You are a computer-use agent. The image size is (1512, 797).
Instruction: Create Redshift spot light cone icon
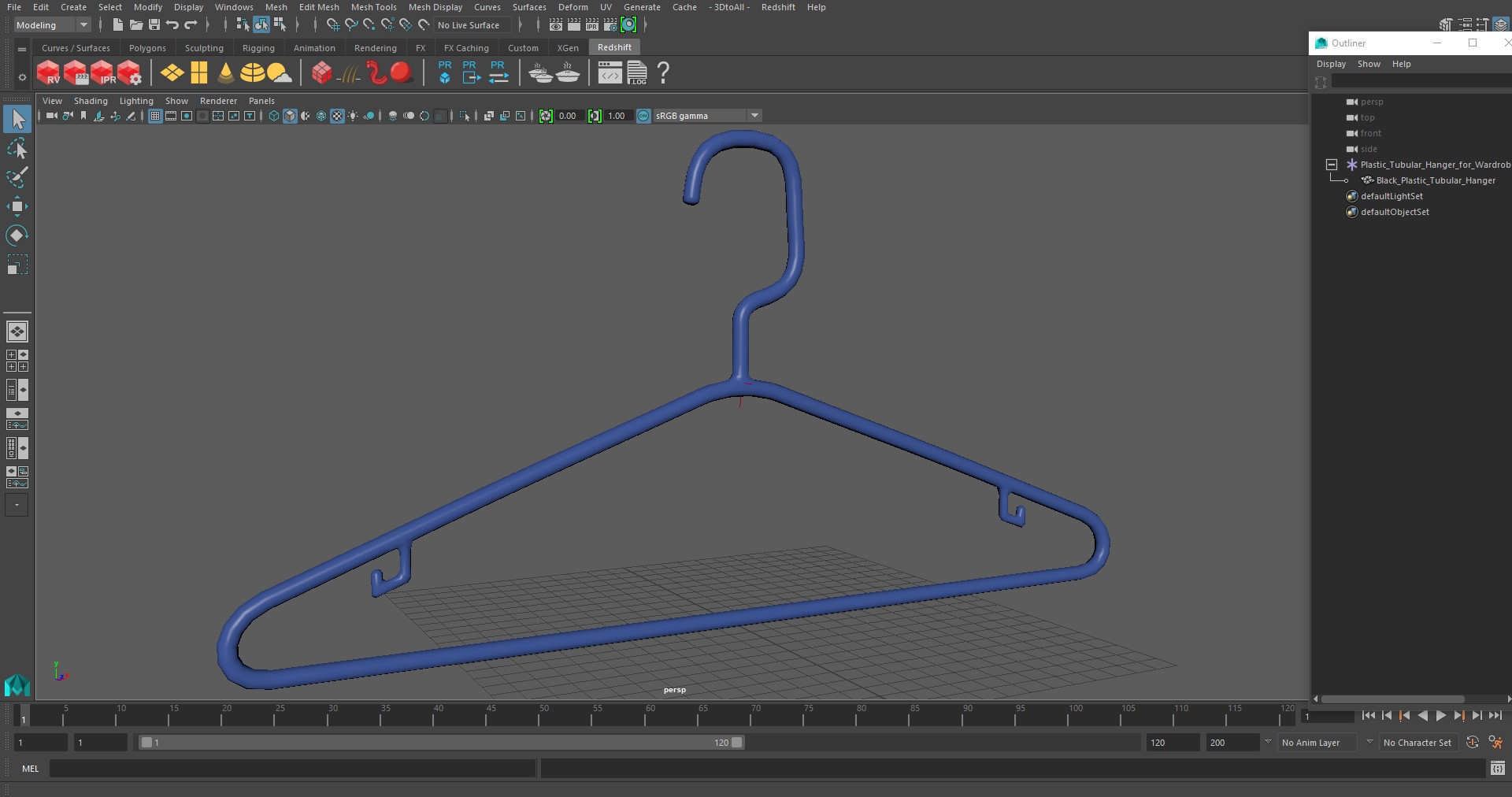coord(226,73)
